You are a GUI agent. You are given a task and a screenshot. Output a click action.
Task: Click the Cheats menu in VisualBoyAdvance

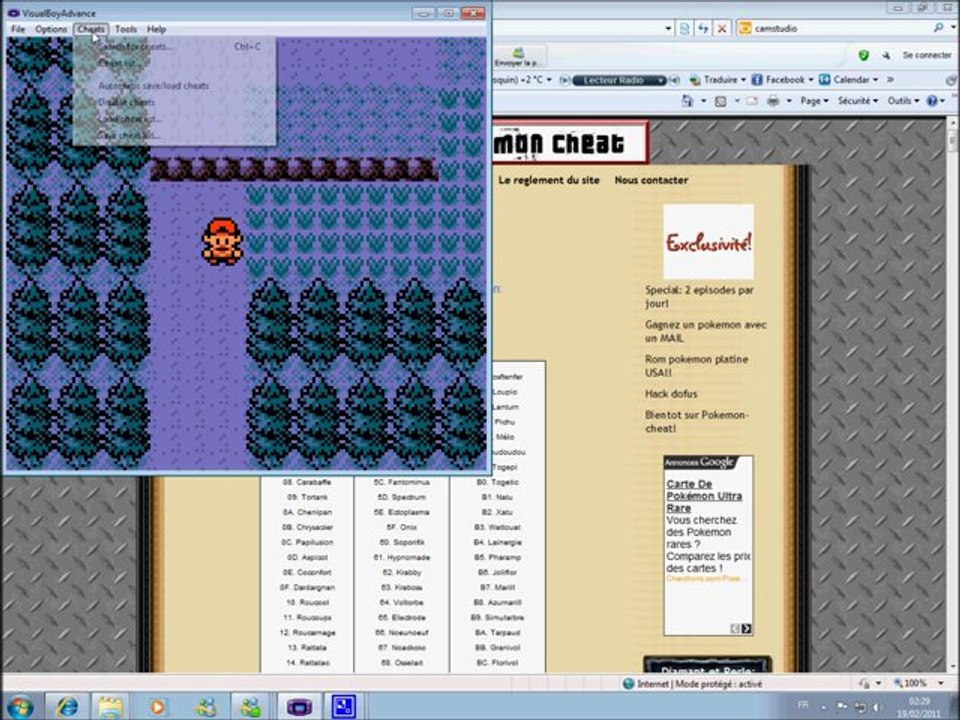pyautogui.click(x=91, y=29)
